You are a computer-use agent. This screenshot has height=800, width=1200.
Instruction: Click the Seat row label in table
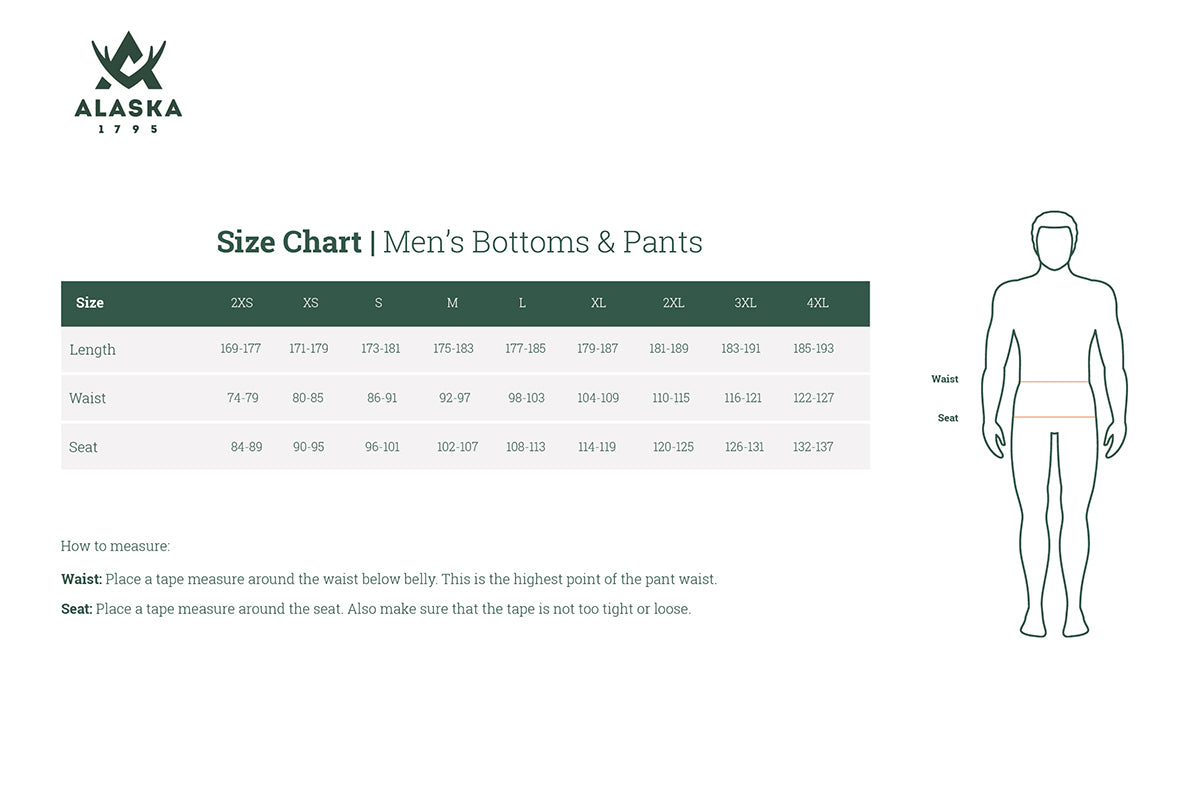coord(83,447)
